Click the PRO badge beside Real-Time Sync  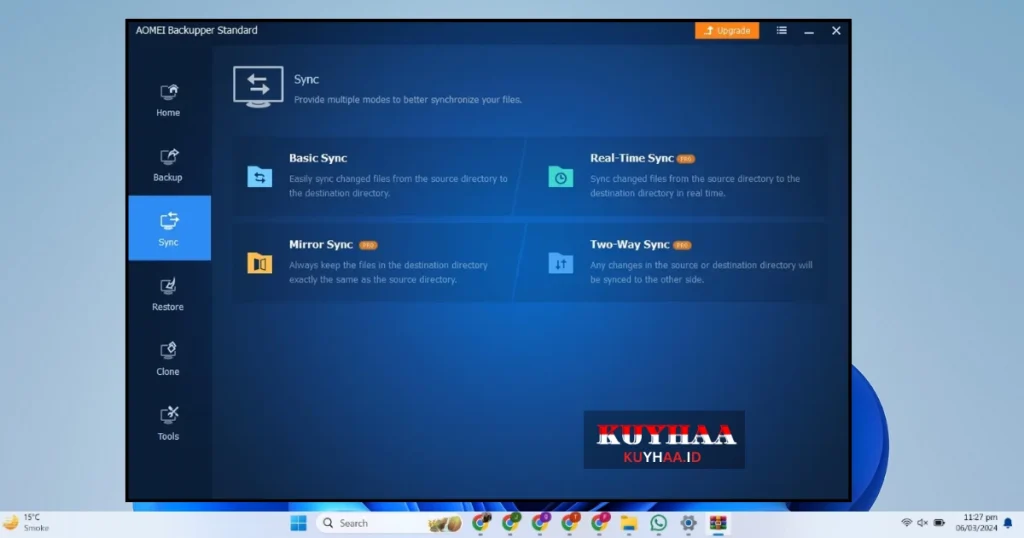[x=686, y=159]
